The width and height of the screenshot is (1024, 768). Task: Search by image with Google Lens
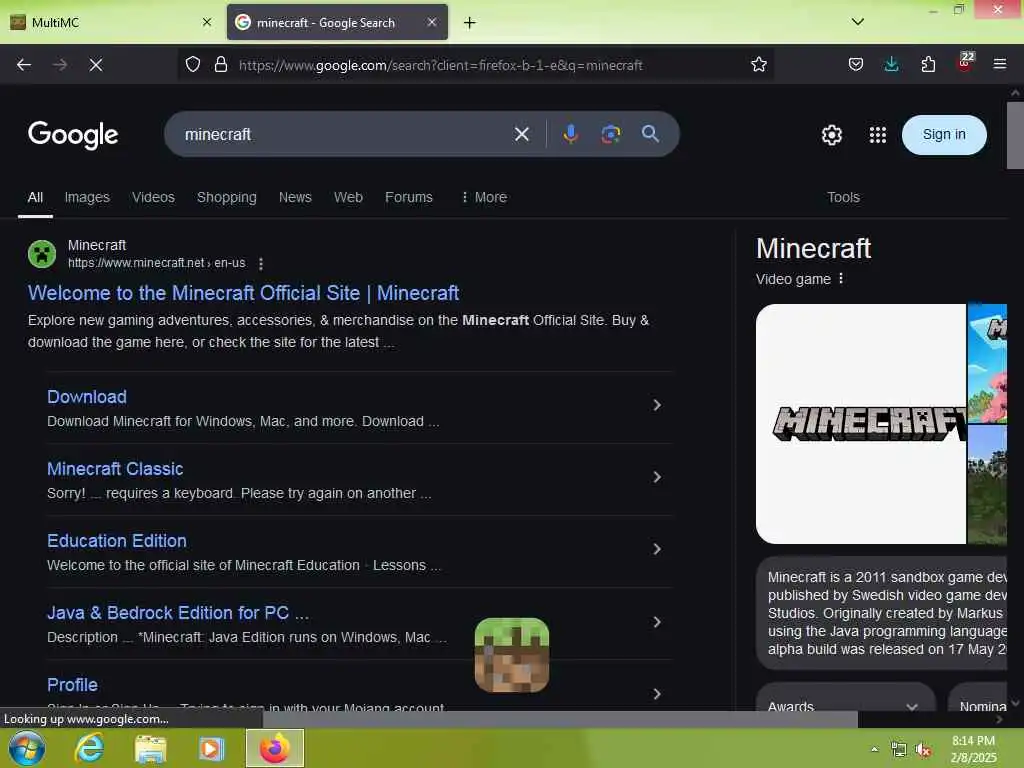610,134
